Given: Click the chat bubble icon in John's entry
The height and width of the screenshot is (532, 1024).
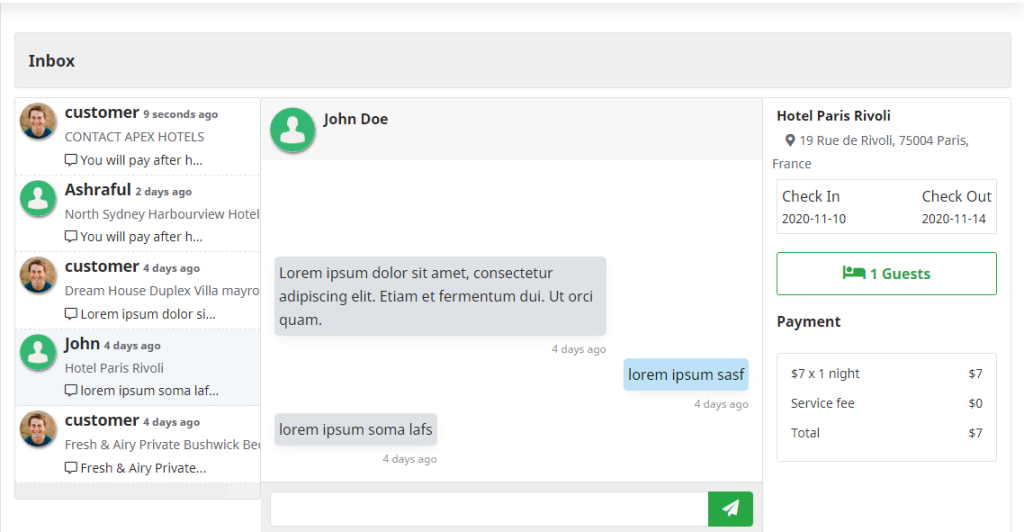Looking at the screenshot, I should click(x=71, y=391).
